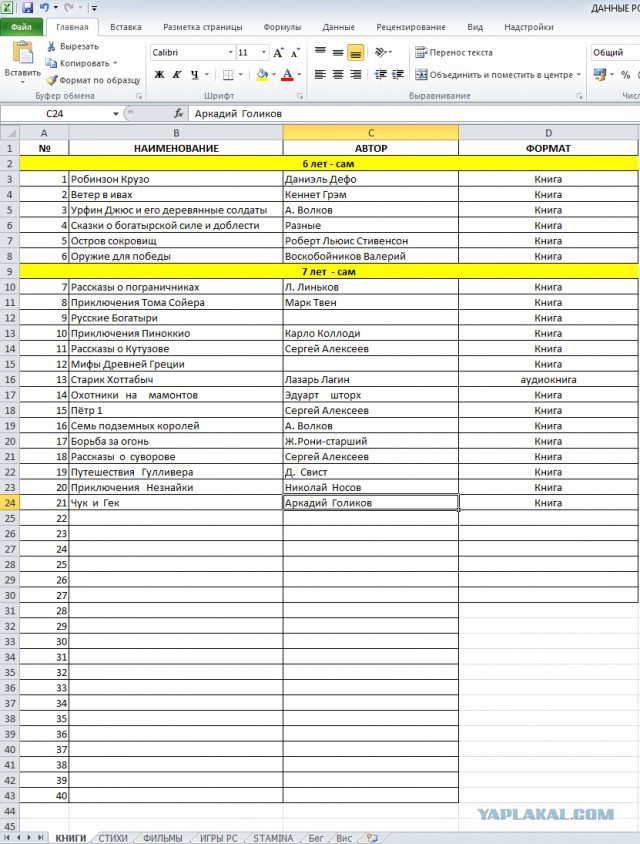Open the font size 11 dropdown
Image resolution: width=640 pixels, height=844 pixels.
263,52
